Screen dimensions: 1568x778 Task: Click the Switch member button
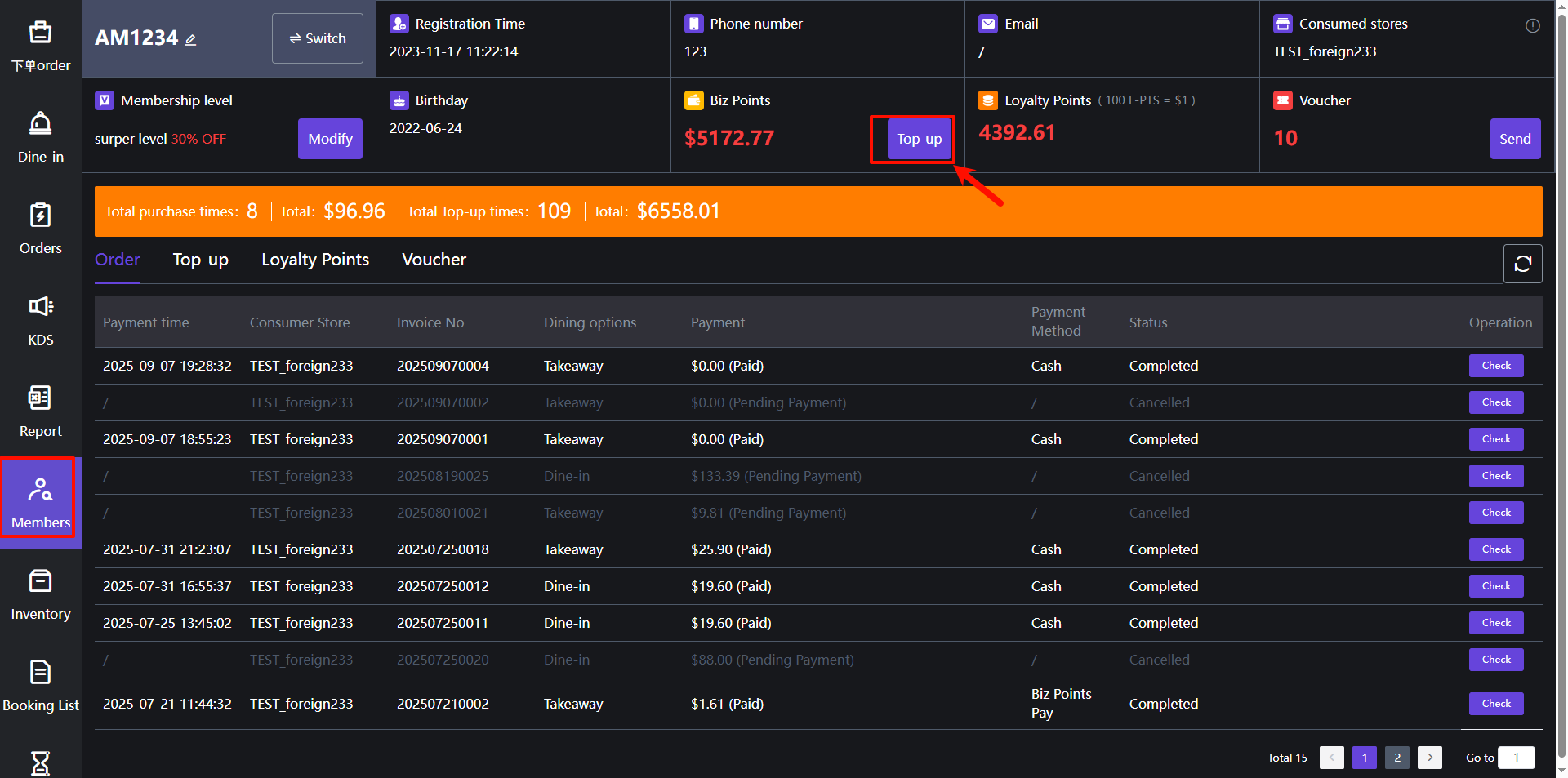pos(317,38)
